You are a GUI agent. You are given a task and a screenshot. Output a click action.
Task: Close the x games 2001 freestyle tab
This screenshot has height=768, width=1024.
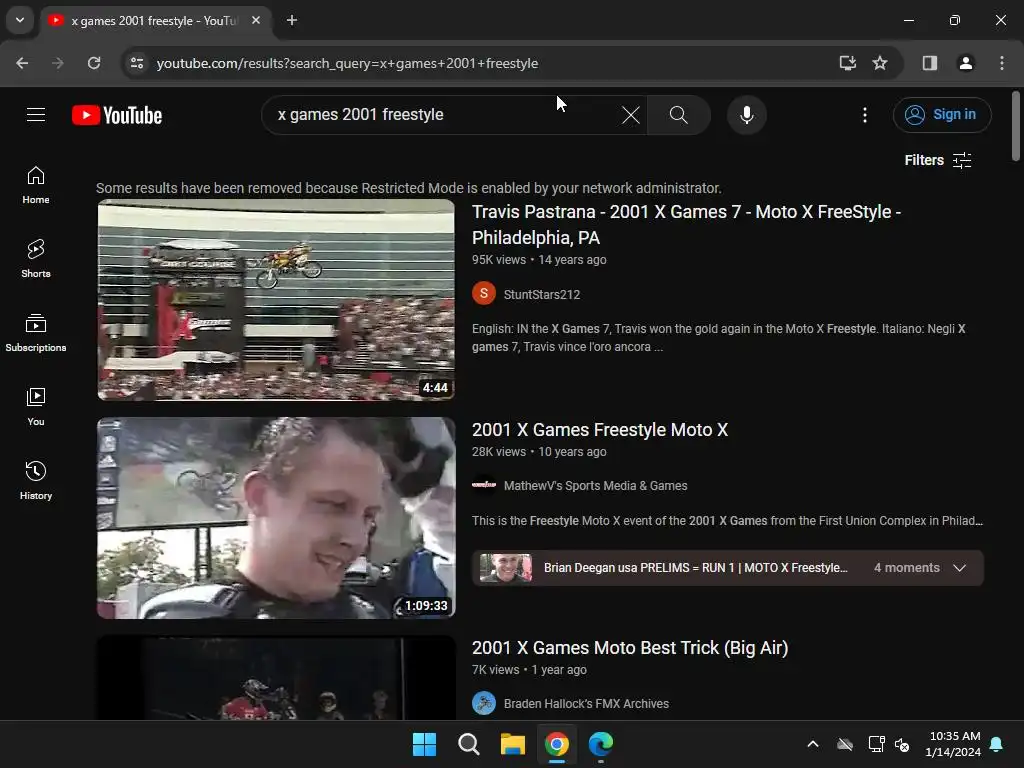[x=256, y=21]
